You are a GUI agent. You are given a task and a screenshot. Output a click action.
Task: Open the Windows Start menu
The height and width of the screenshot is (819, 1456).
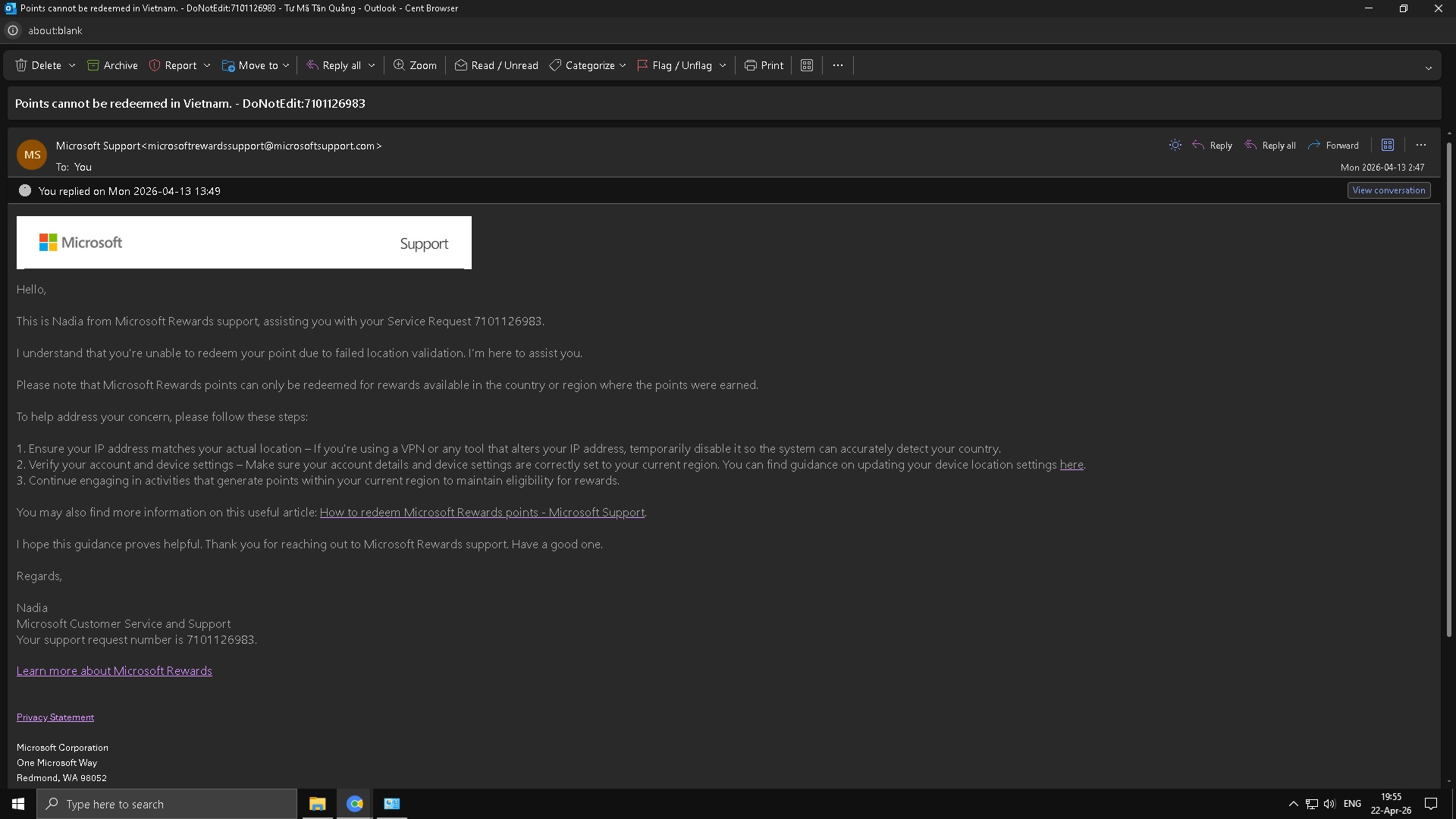coord(18,804)
